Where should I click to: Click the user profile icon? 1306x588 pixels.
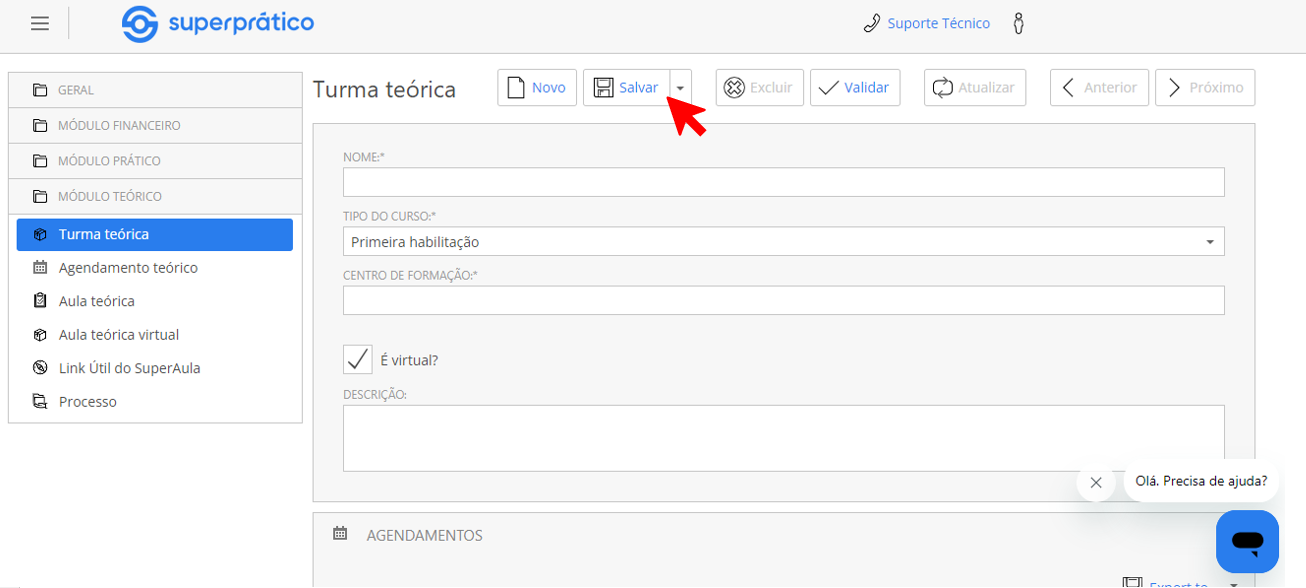point(1018,24)
